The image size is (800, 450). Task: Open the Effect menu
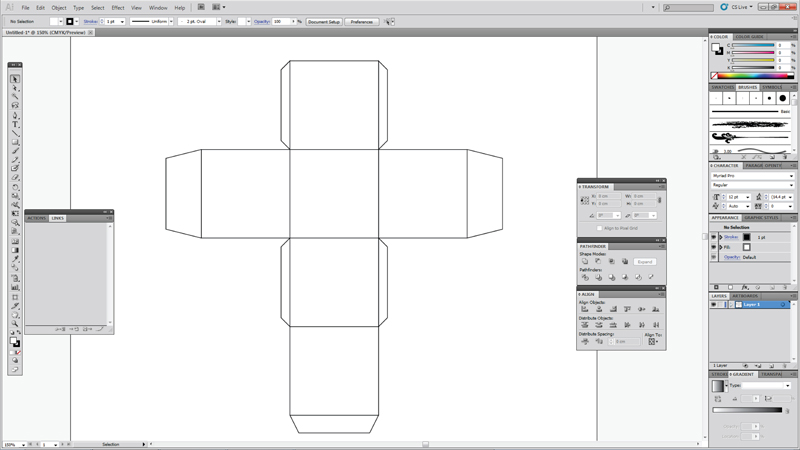coord(118,8)
